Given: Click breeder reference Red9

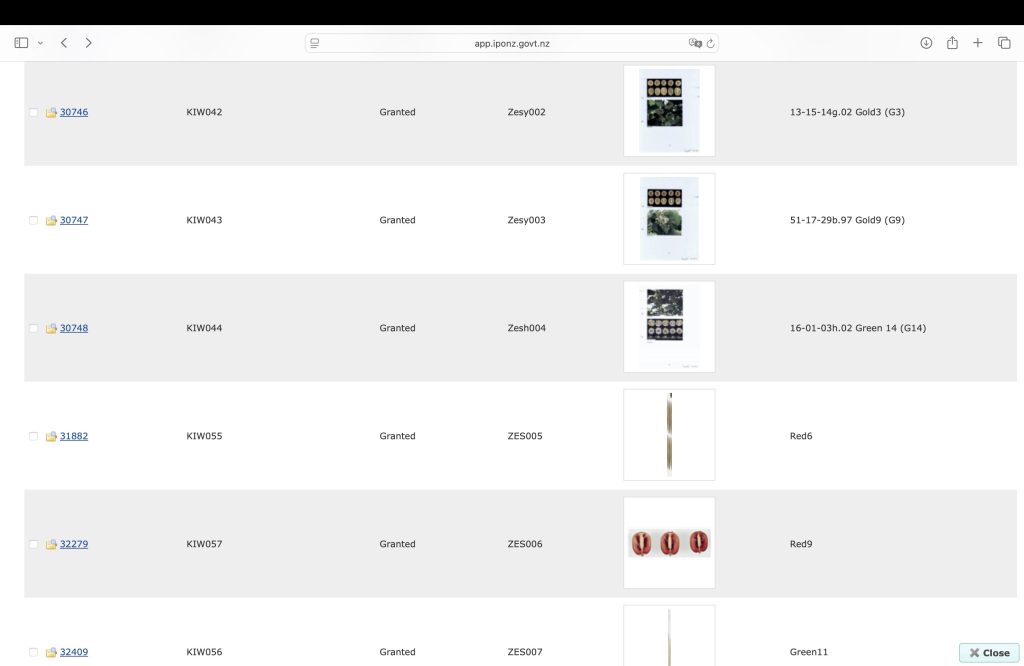Looking at the screenshot, I should click(801, 544).
